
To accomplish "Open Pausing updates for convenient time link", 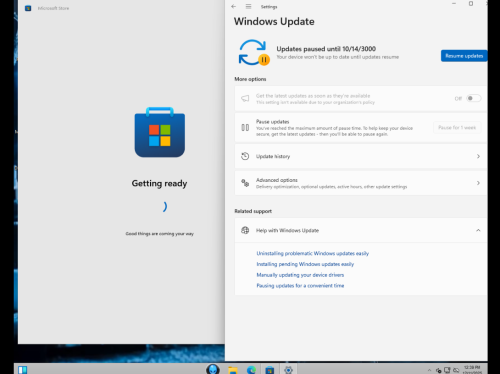I will point(300,285).
